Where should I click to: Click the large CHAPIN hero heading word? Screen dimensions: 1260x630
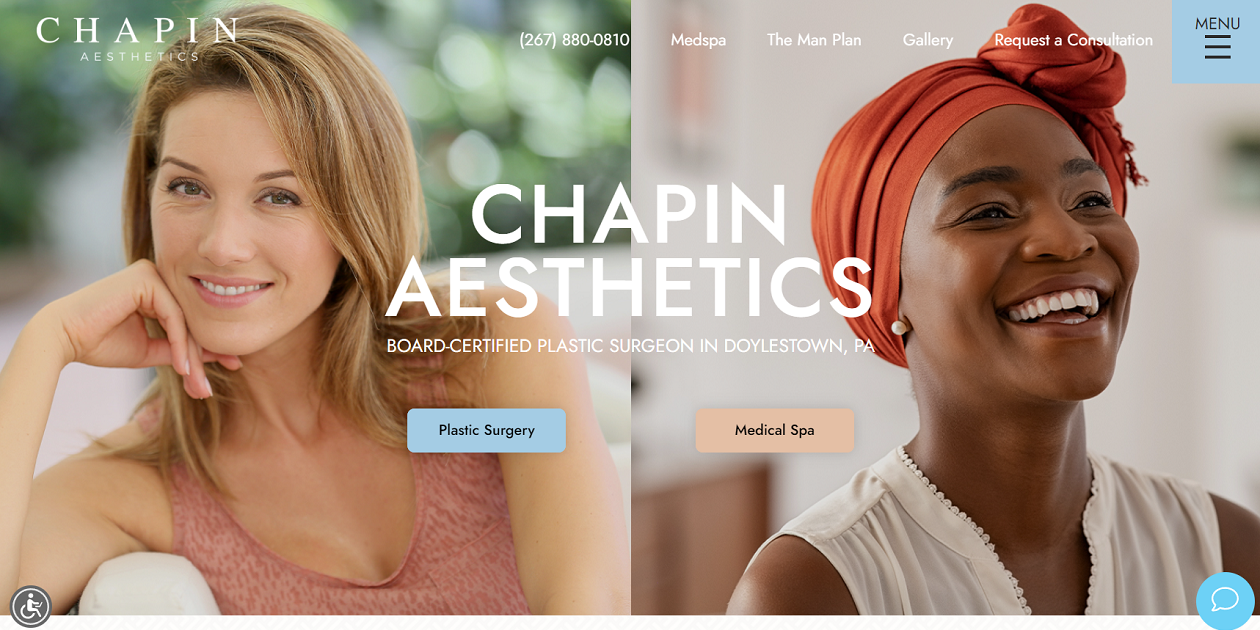630,215
